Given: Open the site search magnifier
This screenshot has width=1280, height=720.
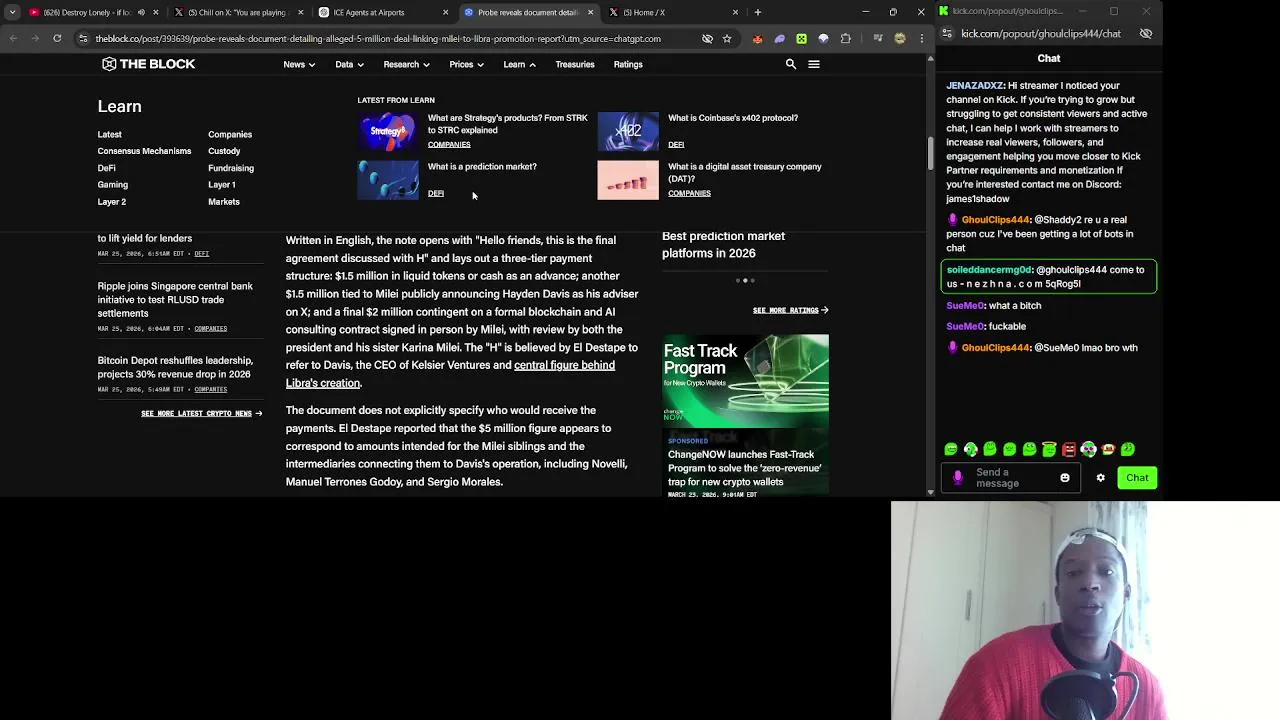Looking at the screenshot, I should pos(790,64).
